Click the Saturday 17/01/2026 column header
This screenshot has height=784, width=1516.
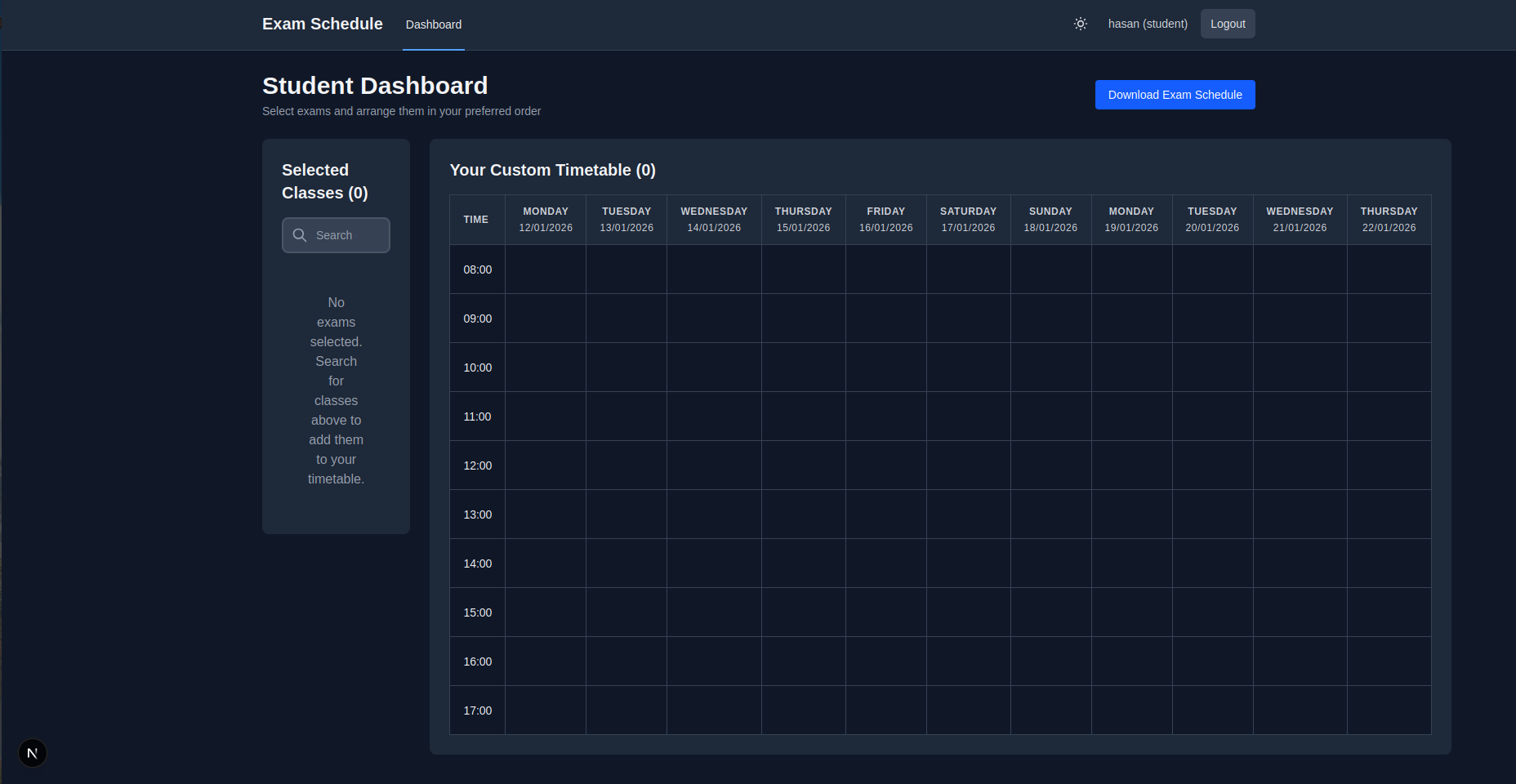968,220
